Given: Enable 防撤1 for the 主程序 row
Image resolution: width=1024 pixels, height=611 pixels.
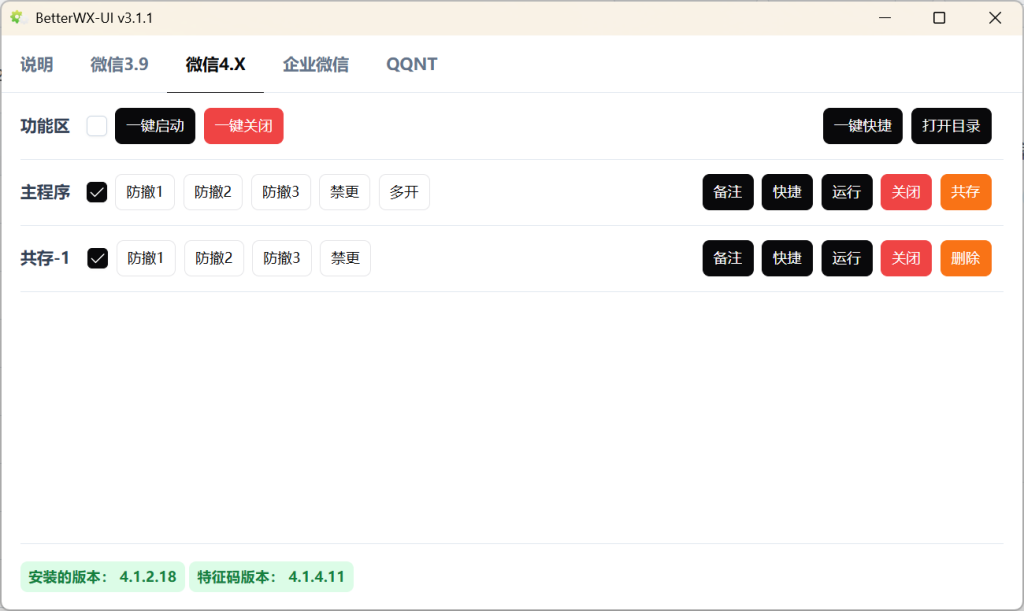Looking at the screenshot, I should pos(144,191).
